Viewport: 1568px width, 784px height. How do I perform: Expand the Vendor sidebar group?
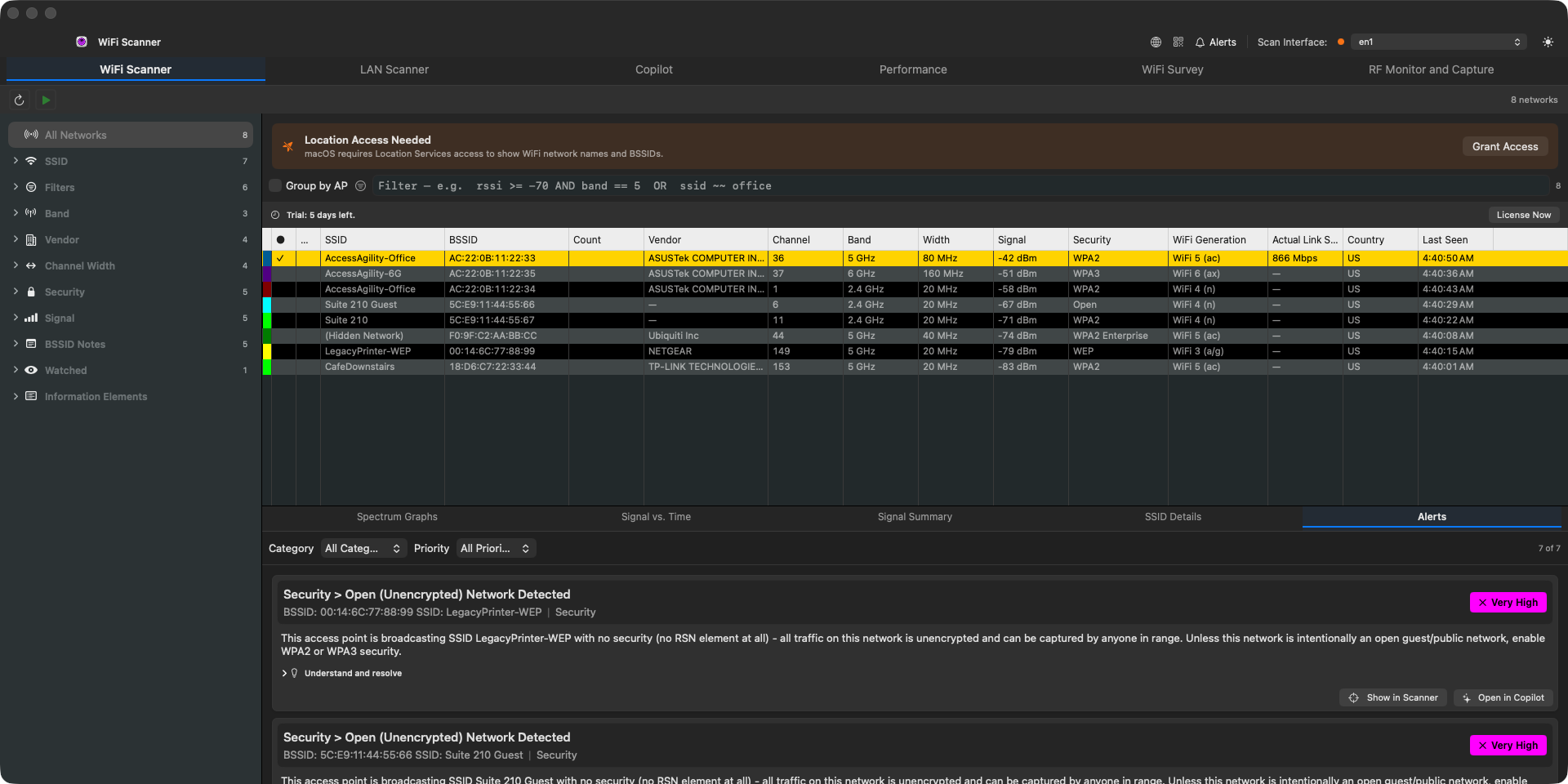click(x=16, y=239)
